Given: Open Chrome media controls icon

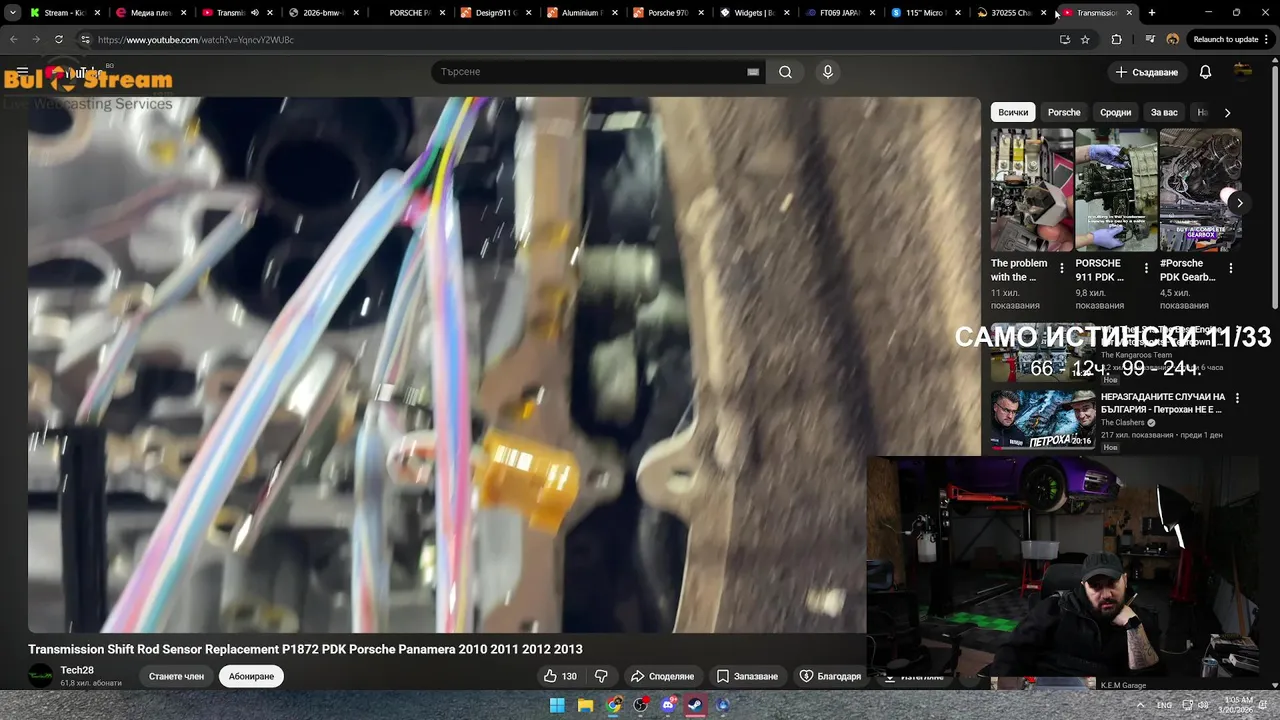Looking at the screenshot, I should [1151, 39].
